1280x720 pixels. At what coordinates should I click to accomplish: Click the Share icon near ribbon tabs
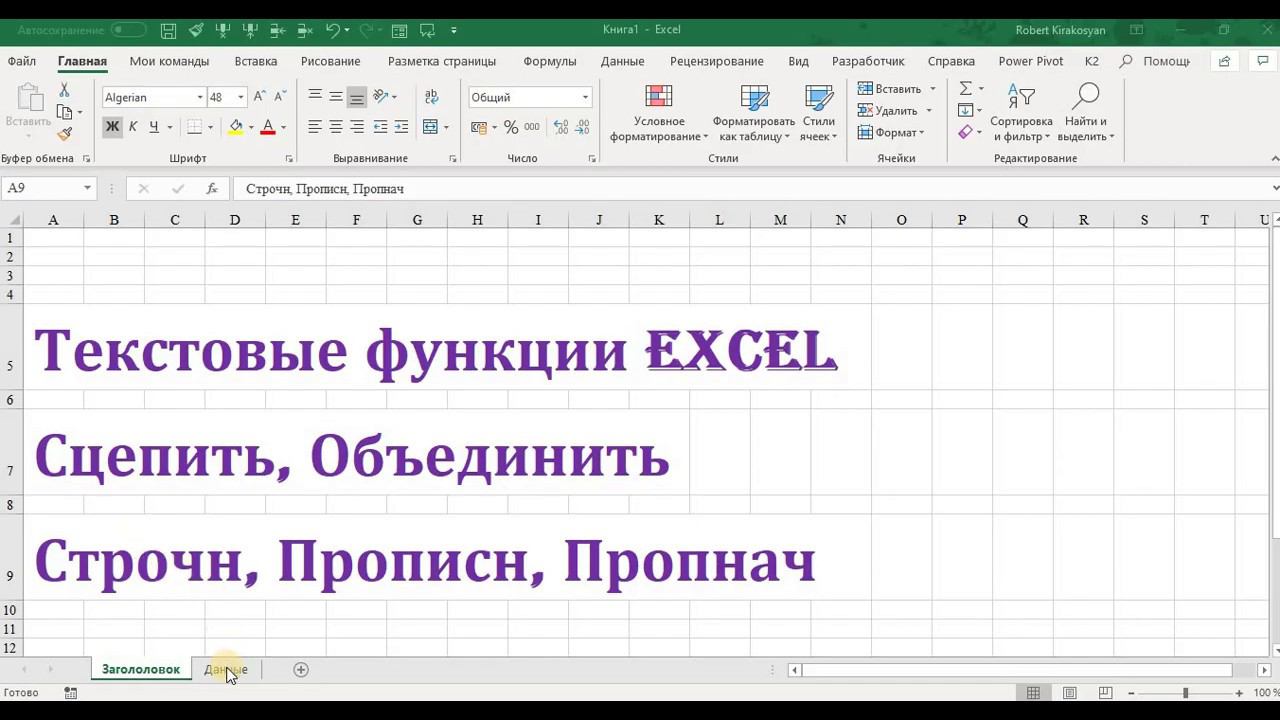tap(1224, 61)
